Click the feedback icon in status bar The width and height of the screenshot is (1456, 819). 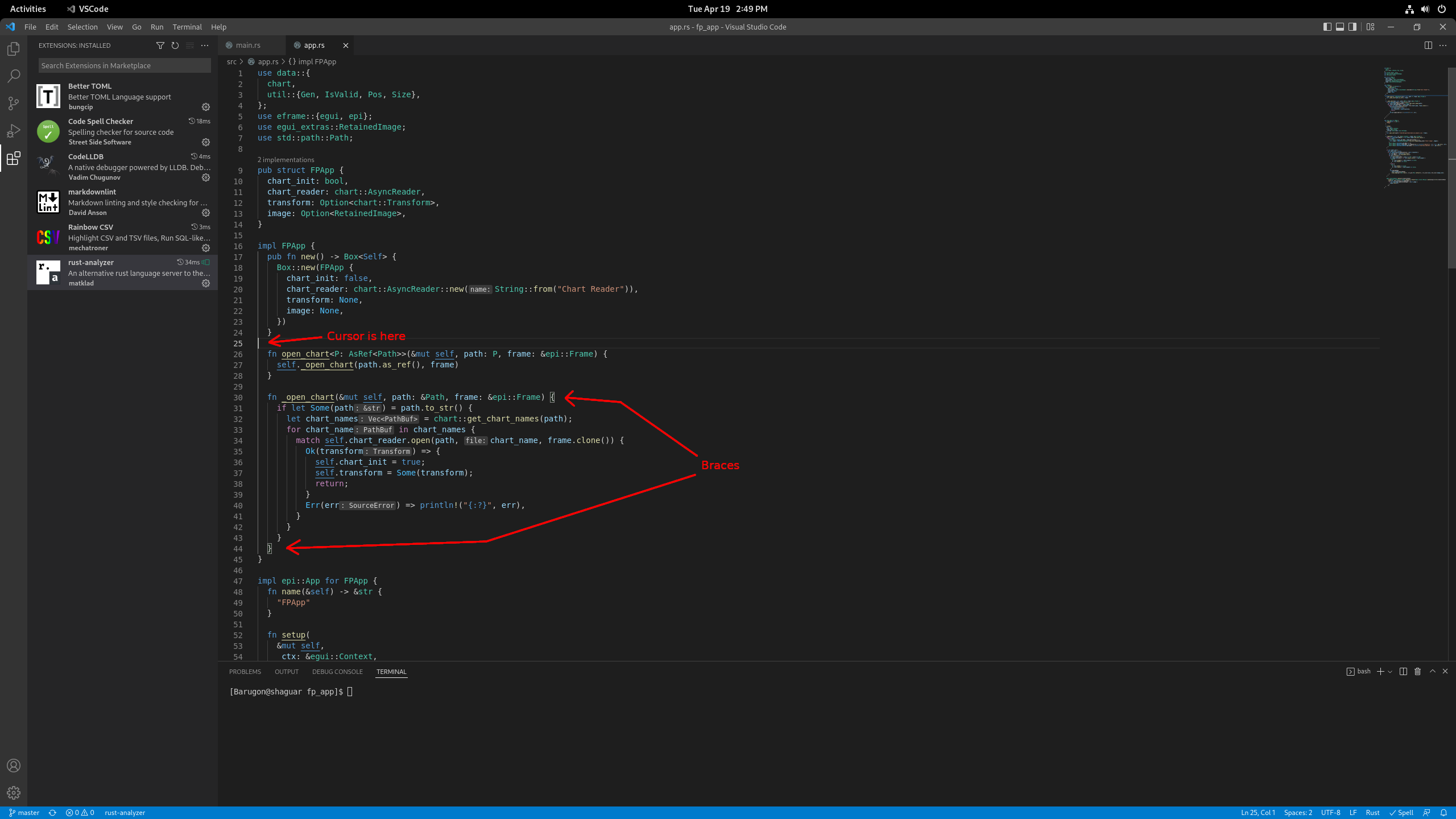1426,813
